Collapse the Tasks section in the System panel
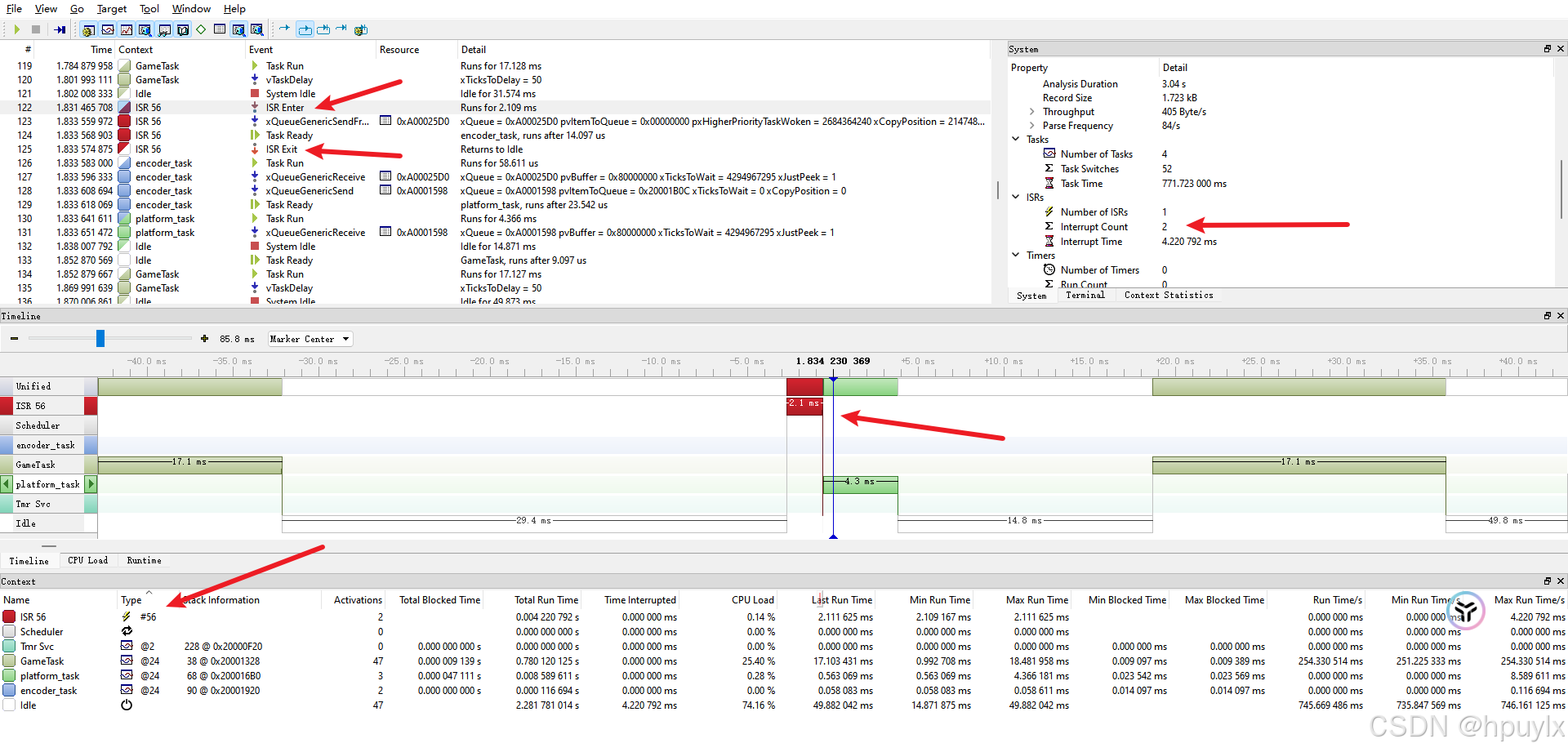Image resolution: width=1568 pixels, height=752 pixels. 1015,139
